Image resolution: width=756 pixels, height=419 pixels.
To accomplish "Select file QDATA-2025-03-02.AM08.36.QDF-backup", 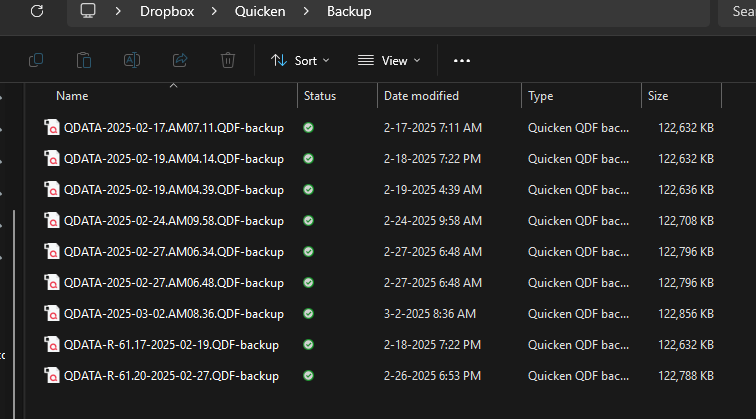I will click(174, 314).
